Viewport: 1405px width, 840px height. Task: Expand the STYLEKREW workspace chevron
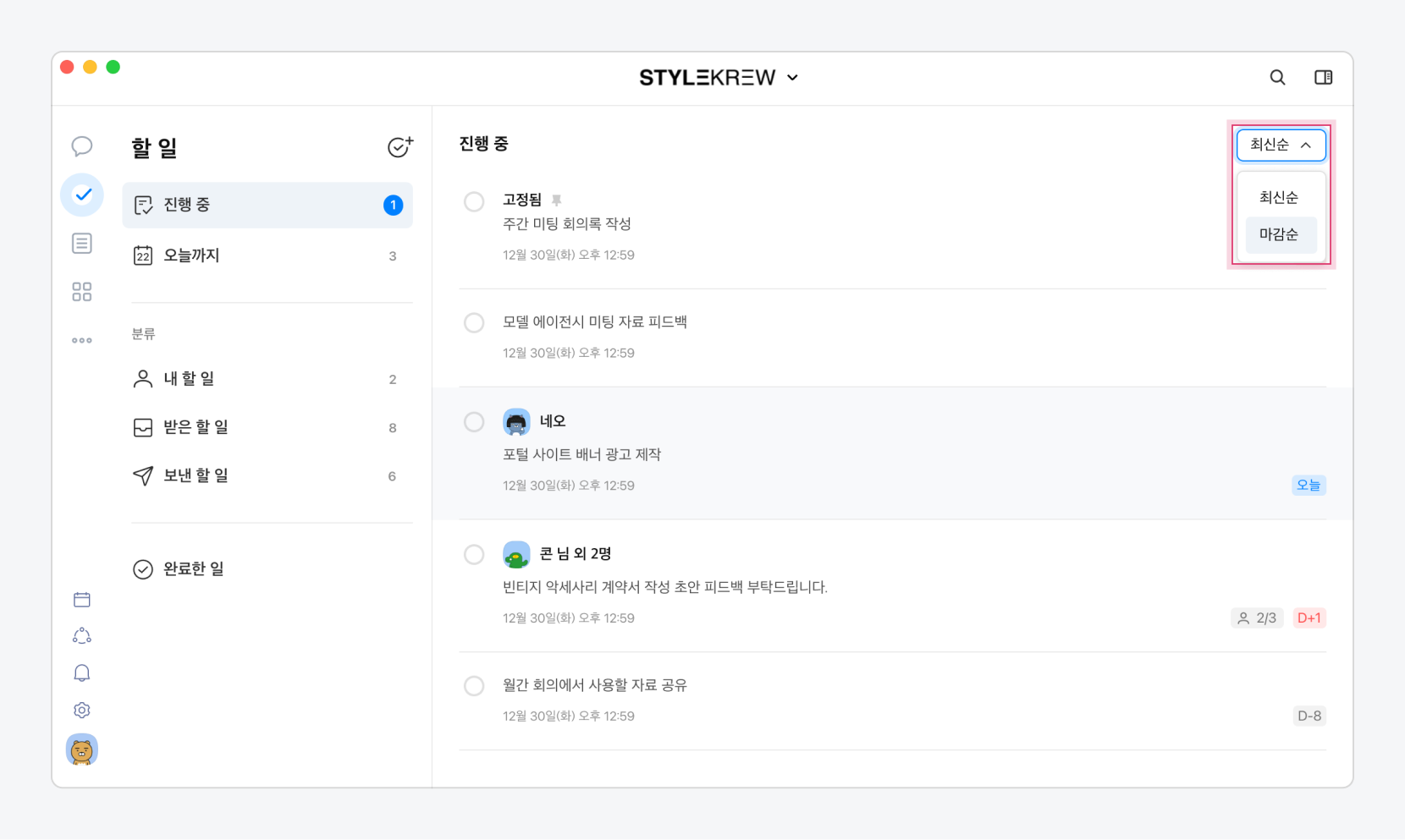coord(793,78)
